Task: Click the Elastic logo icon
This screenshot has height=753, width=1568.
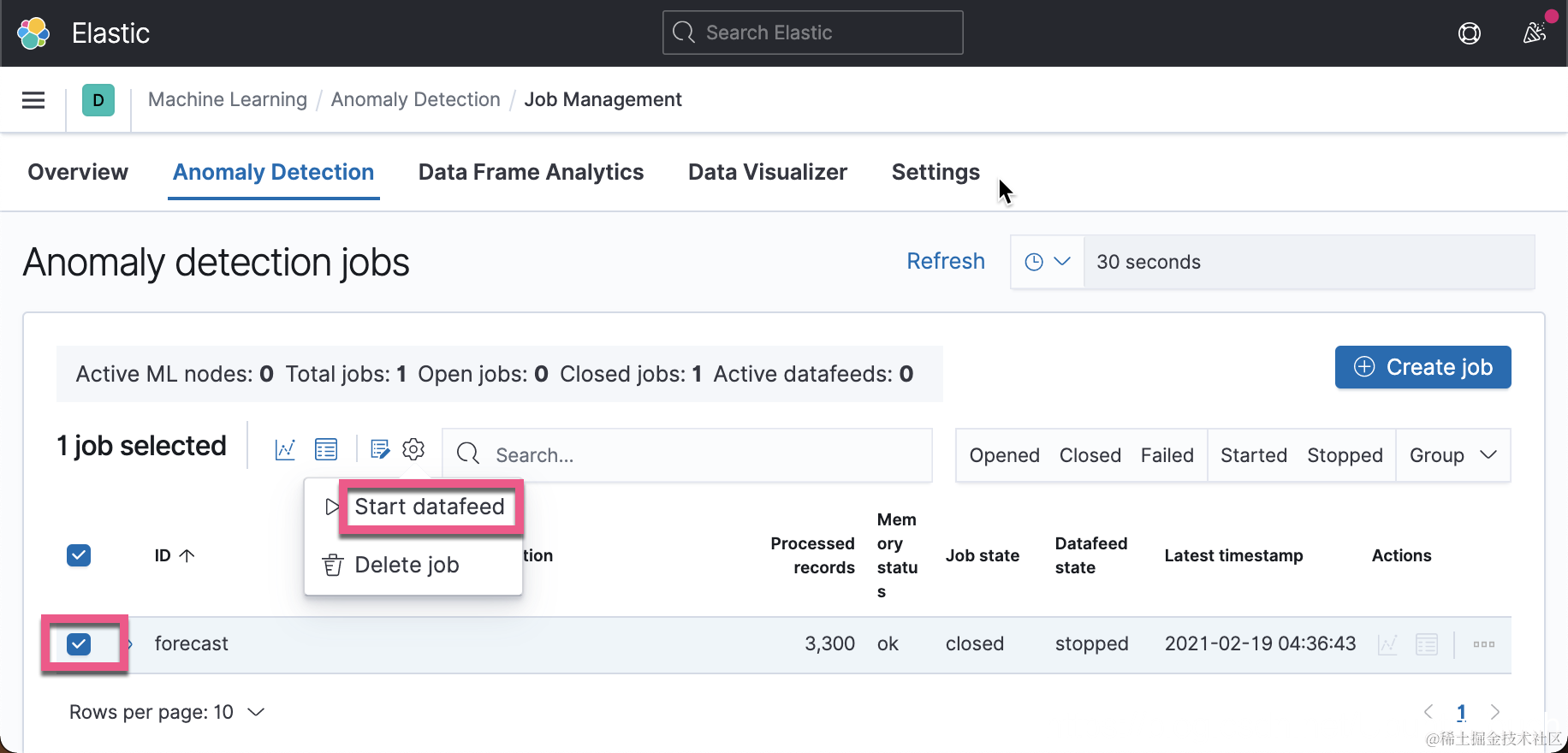Action: click(33, 33)
